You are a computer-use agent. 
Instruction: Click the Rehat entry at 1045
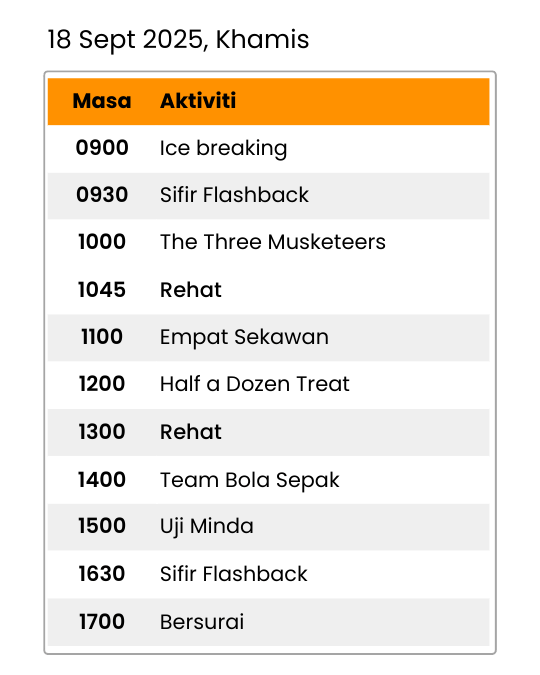[191, 290]
